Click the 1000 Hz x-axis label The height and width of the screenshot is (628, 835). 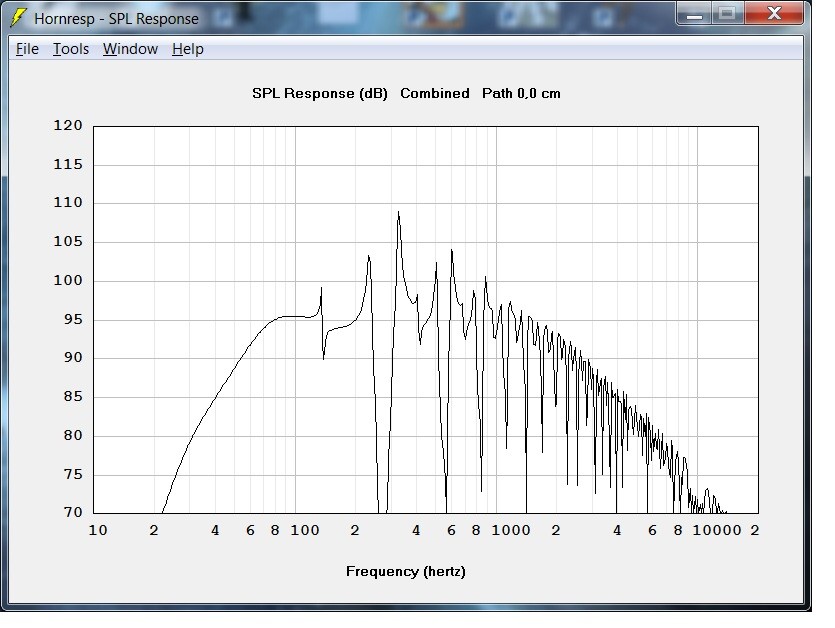511,531
